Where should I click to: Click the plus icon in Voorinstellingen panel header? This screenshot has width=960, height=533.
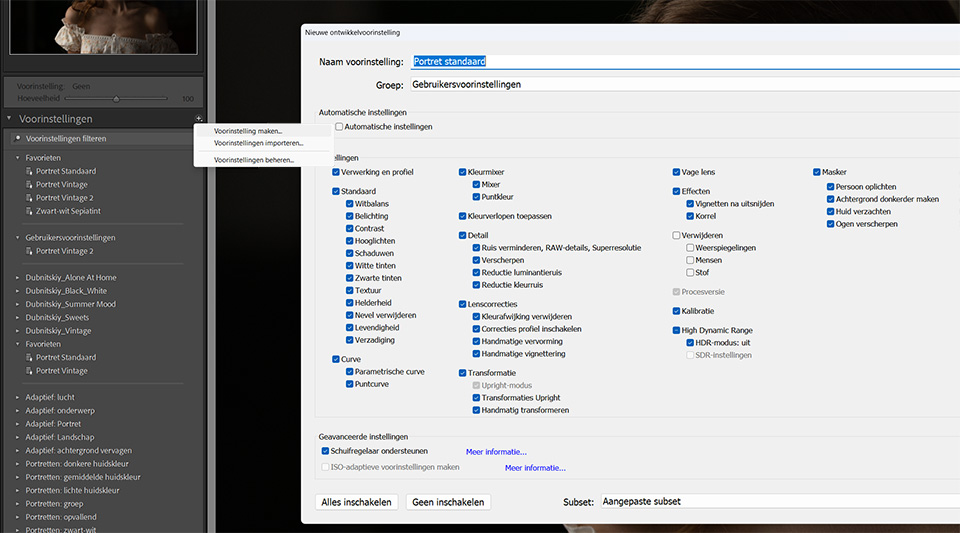[x=199, y=119]
